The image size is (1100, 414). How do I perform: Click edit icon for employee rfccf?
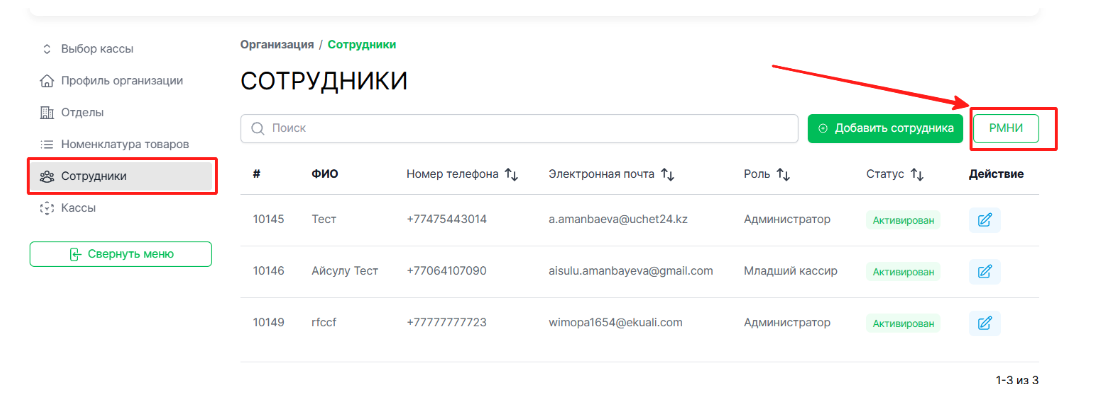tap(984, 323)
